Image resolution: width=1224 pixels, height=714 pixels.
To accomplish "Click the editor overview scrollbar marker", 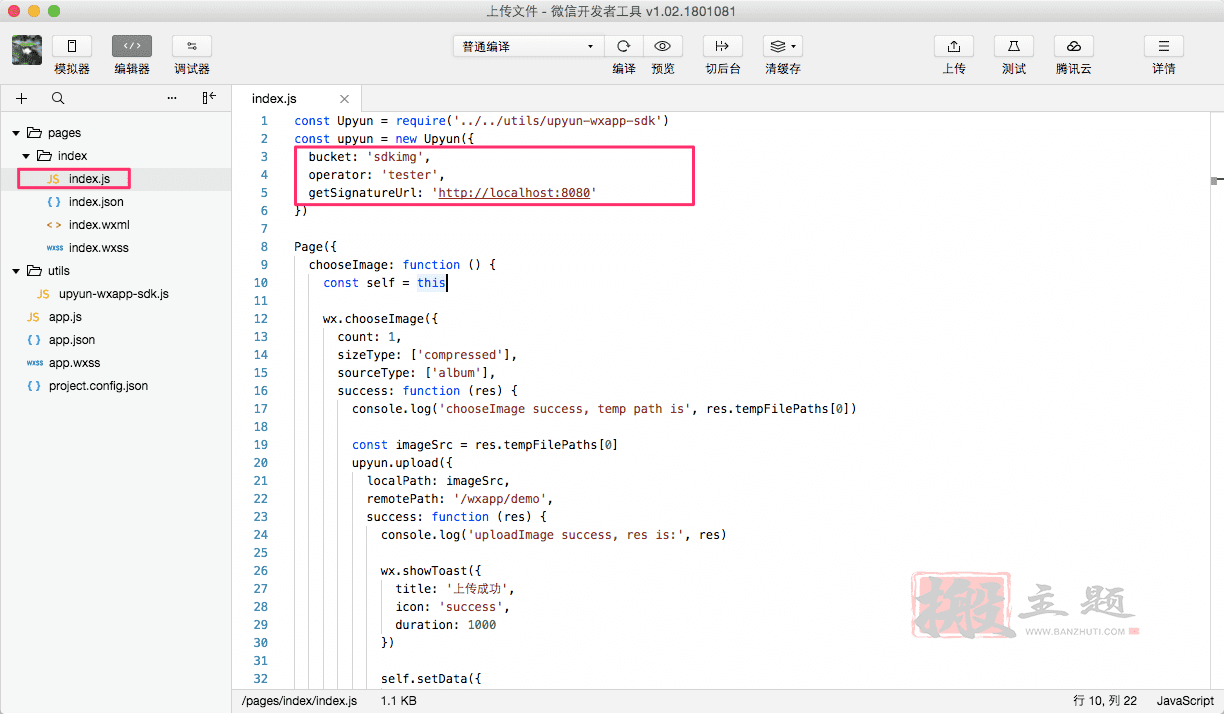I will (x=1217, y=180).
